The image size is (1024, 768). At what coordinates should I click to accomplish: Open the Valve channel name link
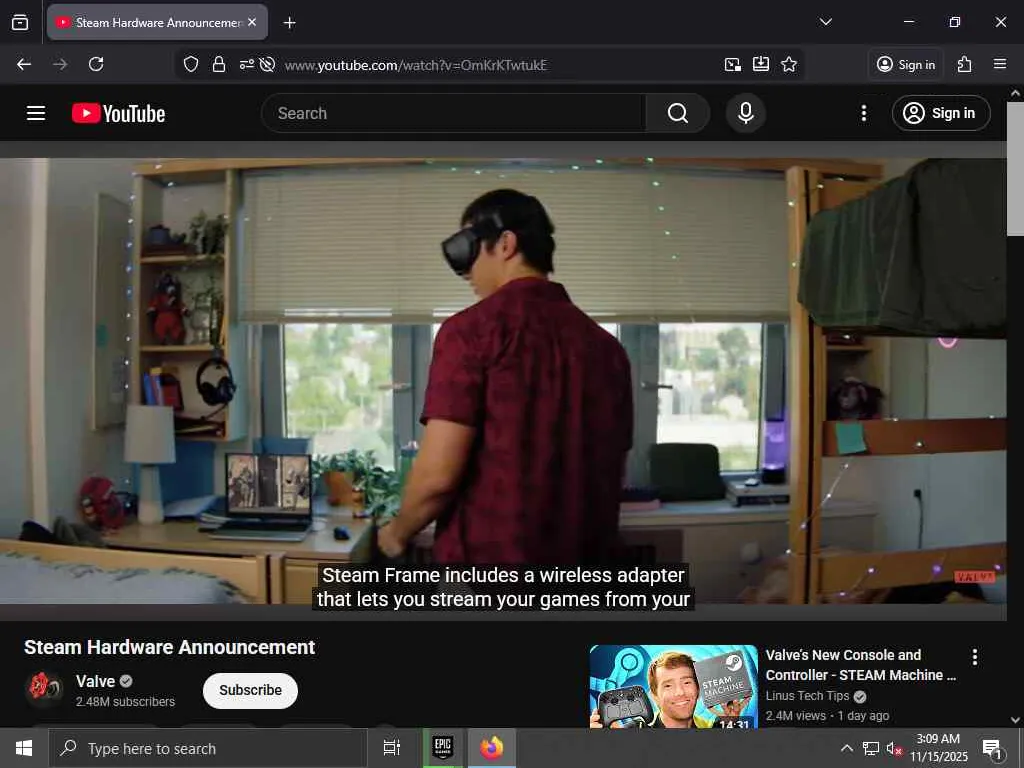[95, 681]
